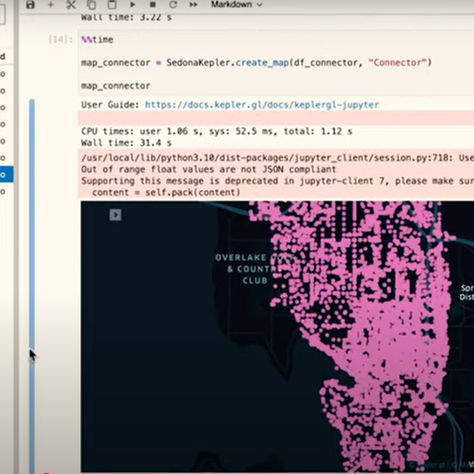This screenshot has width=474, height=474.
Task: Click the SedonaKepler.create_map code line
Action: click(256, 63)
